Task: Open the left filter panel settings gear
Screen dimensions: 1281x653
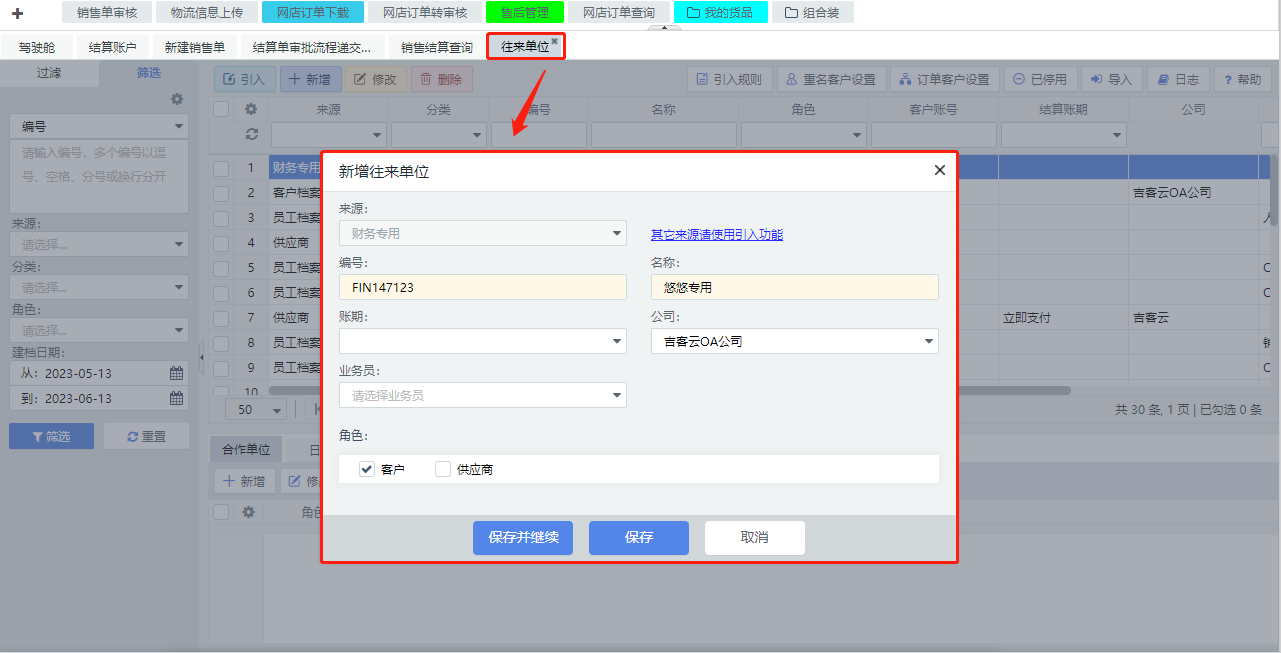Action: point(177,99)
